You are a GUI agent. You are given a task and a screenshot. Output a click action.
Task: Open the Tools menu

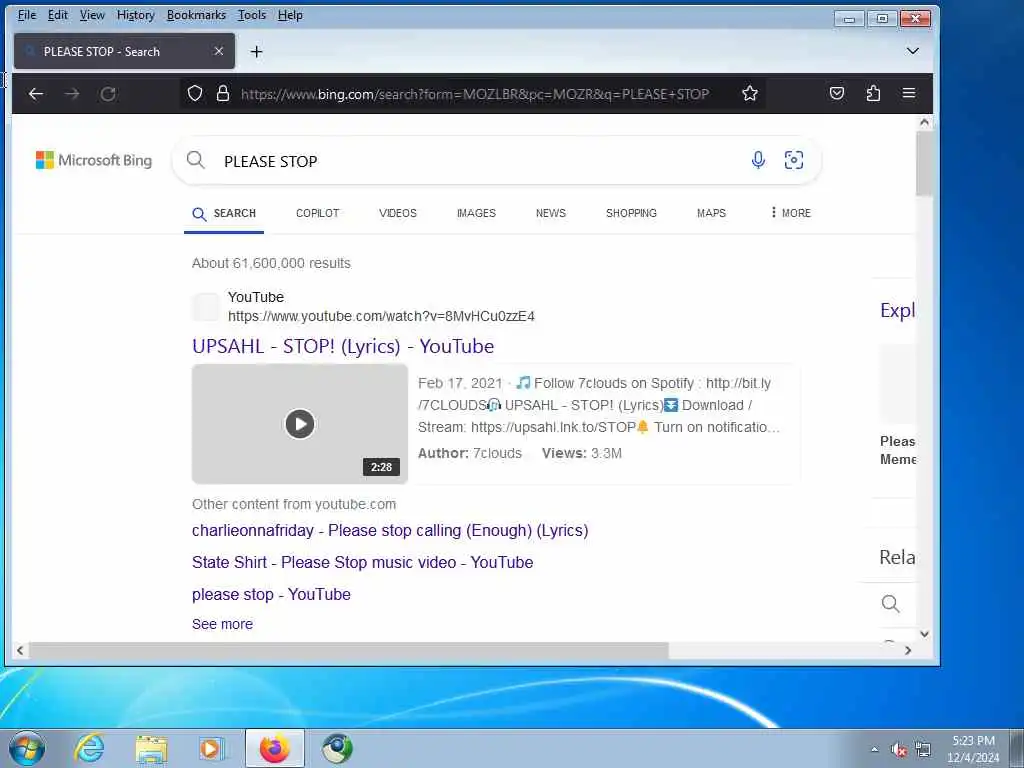[251, 15]
